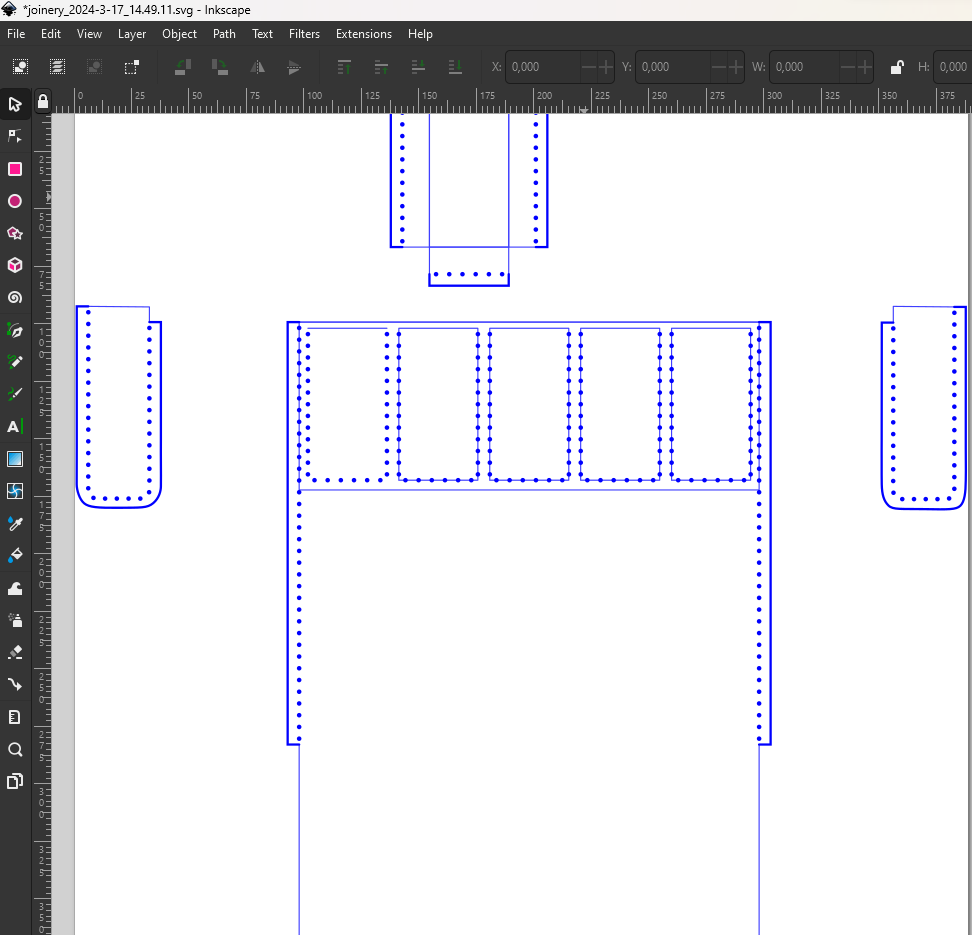The height and width of the screenshot is (935, 972).
Task: Increase the W width value with plus
Action: [866, 67]
